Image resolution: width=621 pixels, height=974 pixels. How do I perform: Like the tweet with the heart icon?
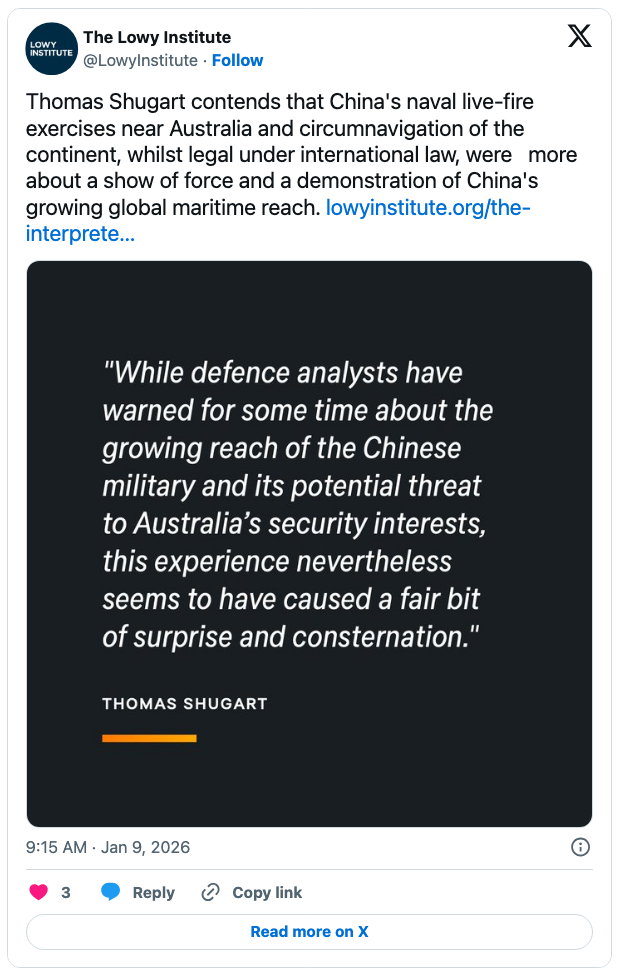[x=37, y=892]
